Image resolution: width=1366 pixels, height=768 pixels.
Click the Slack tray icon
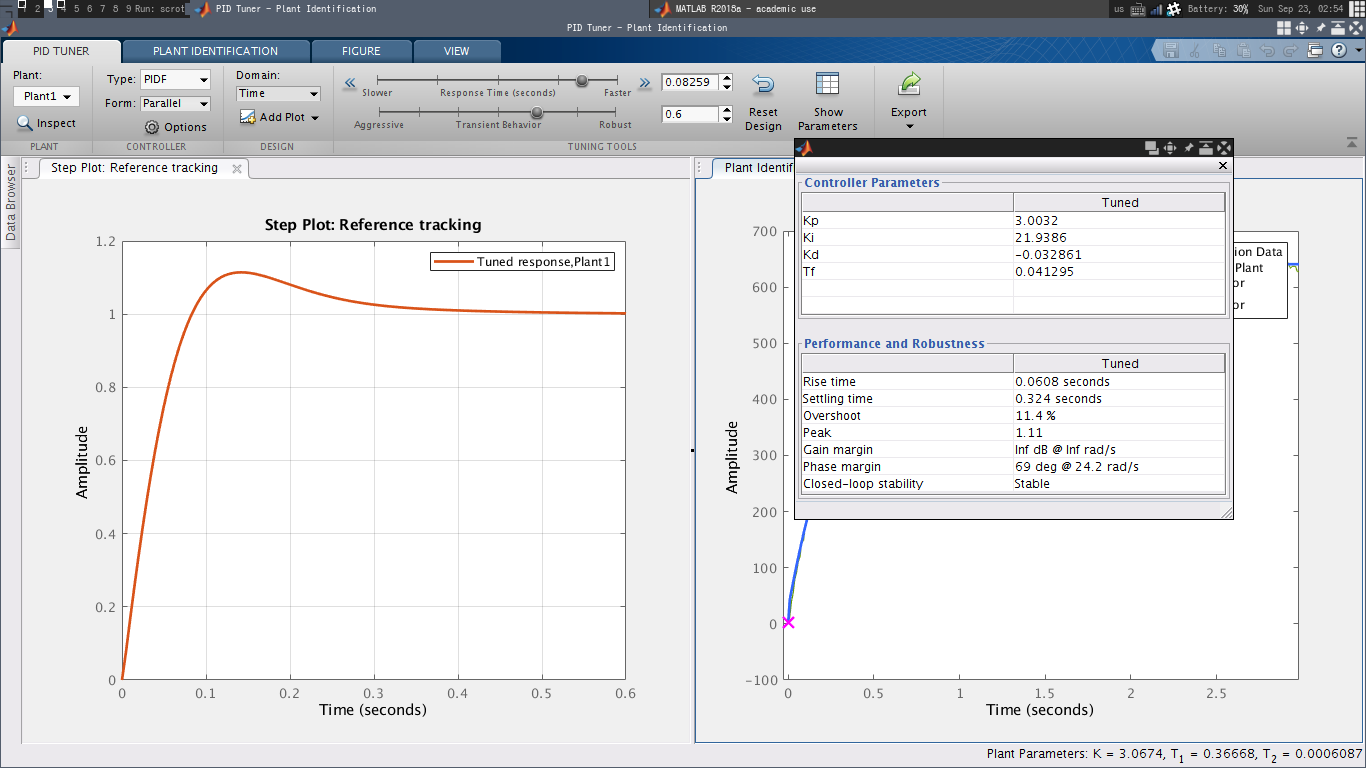click(1174, 9)
